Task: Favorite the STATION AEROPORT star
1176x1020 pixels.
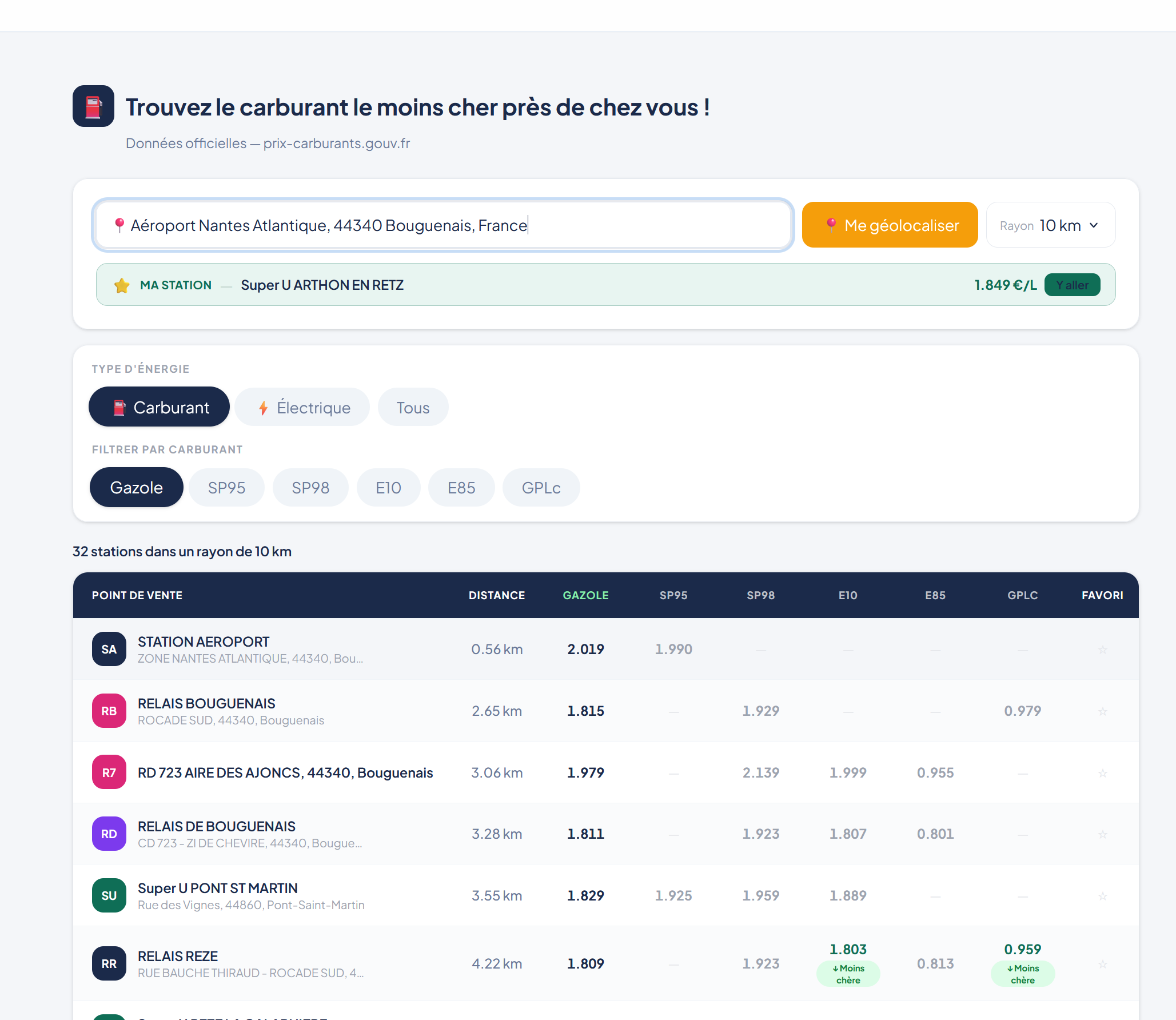Action: coord(1103,650)
